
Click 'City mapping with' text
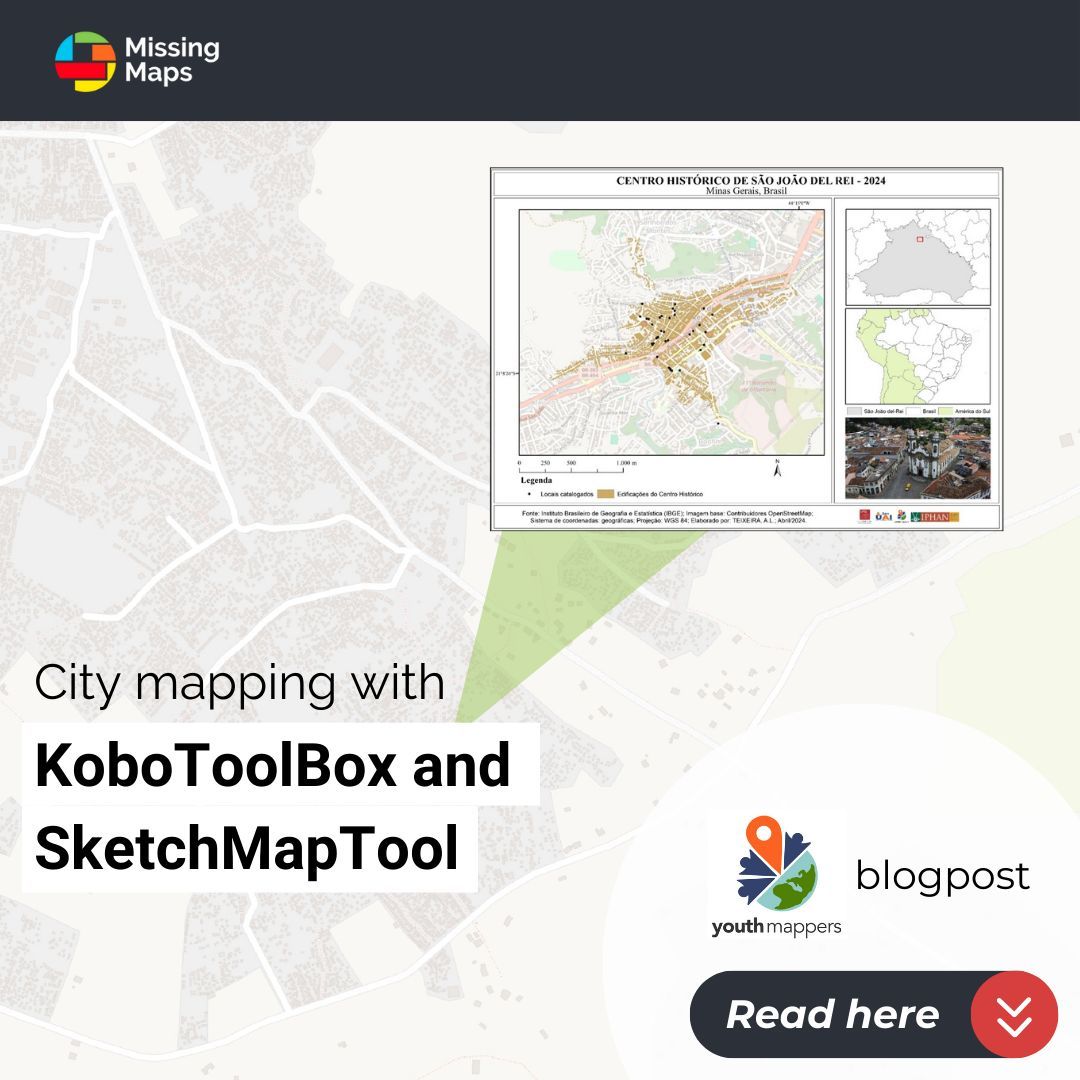point(240,683)
